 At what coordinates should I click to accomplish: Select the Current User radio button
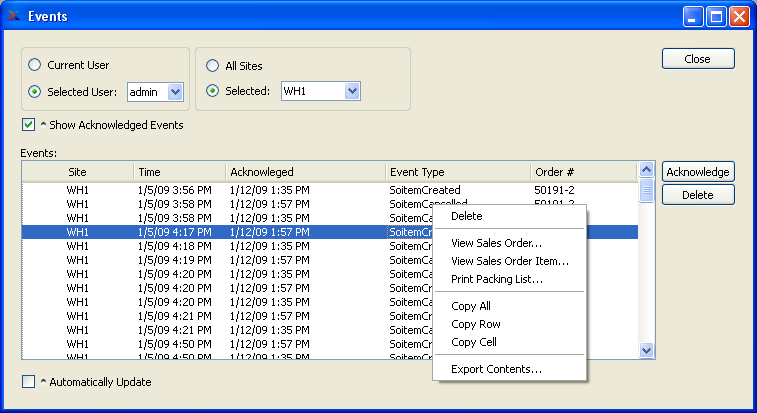point(35,65)
